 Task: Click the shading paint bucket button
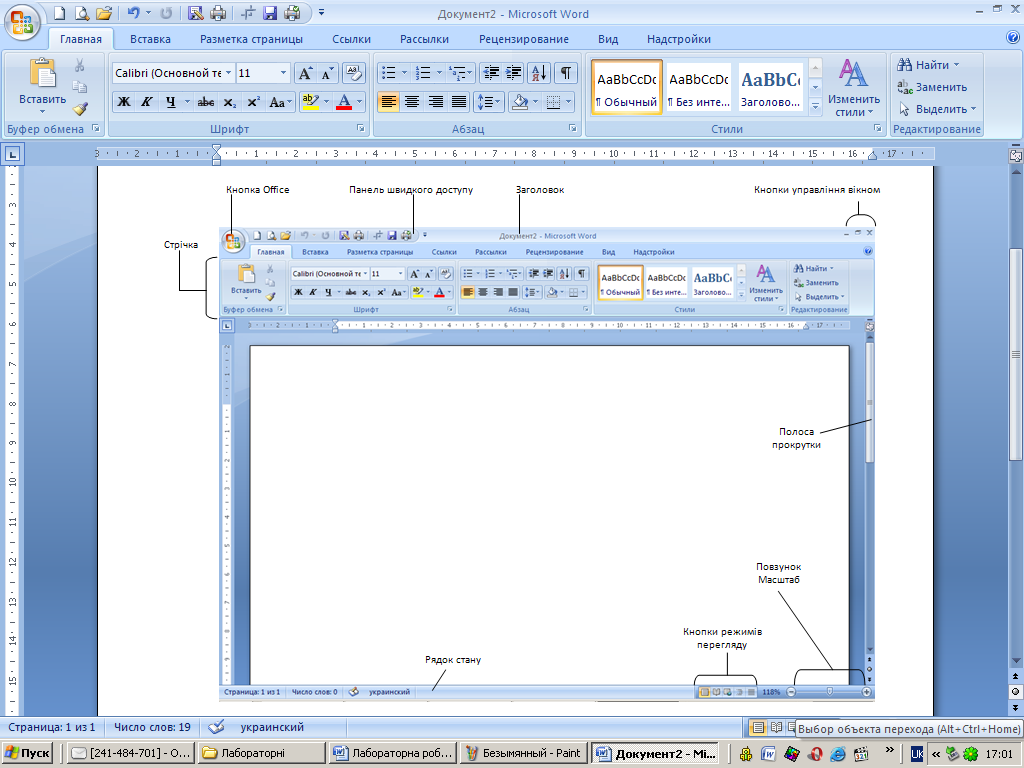(x=520, y=102)
